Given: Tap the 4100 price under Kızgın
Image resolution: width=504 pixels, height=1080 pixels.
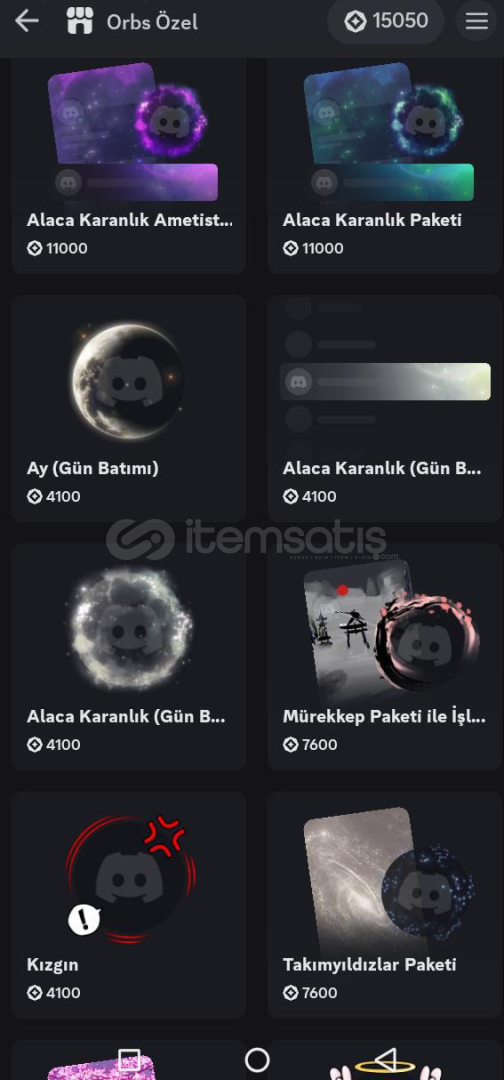Looking at the screenshot, I should click(x=54, y=993).
